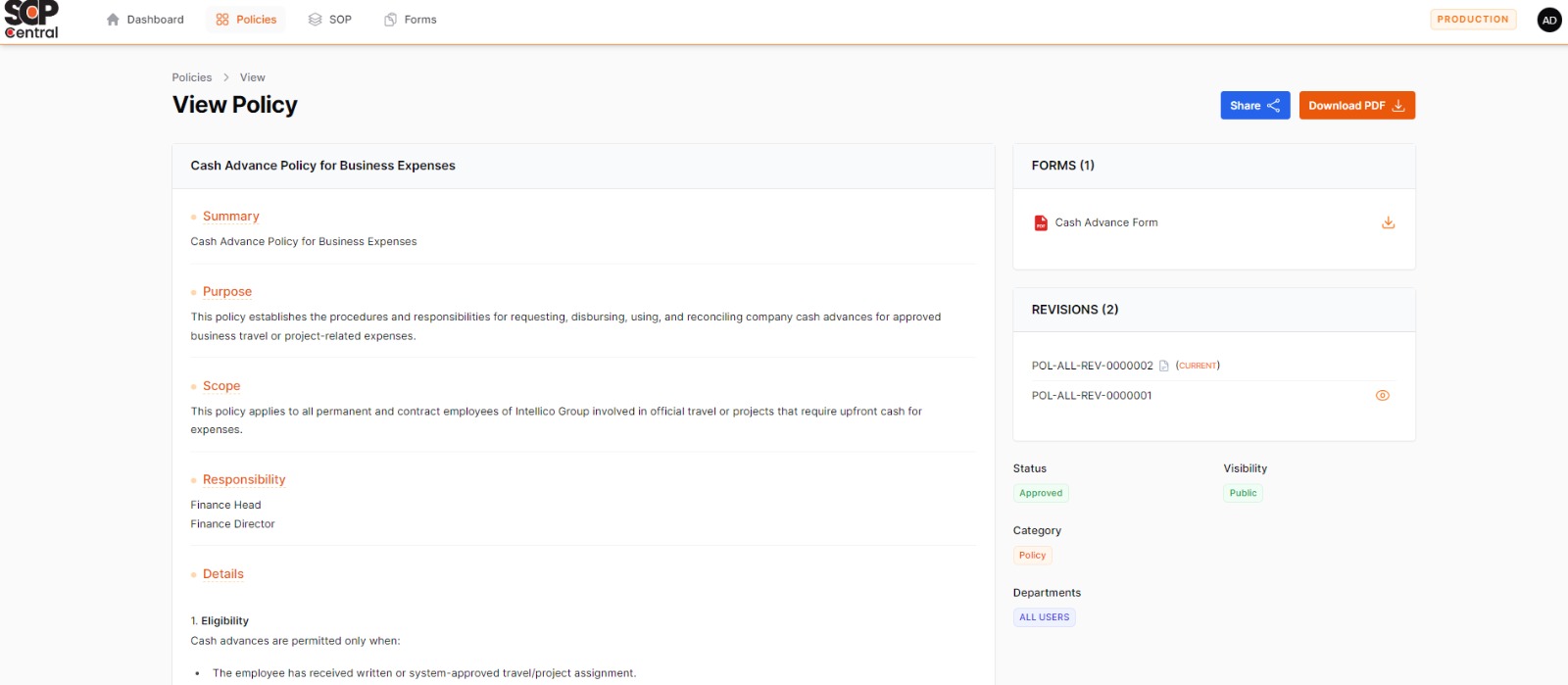Click the ALL USERS department tag
Screen dimensions: 1568x685
pos(1044,617)
